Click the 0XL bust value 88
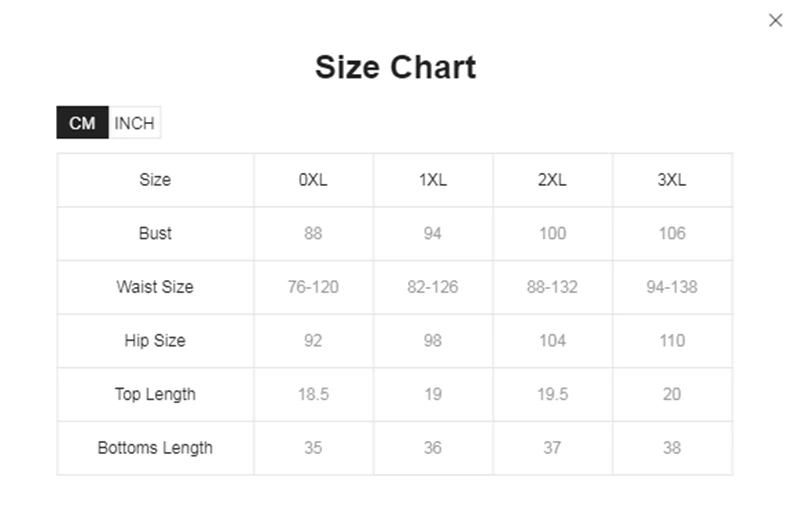Viewport: 800px width, 521px height. pyautogui.click(x=313, y=233)
